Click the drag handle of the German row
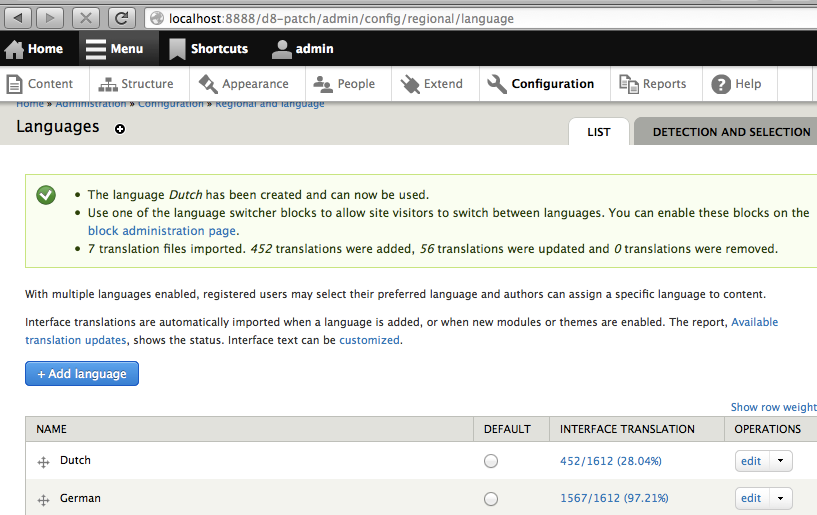817x515 pixels. 43,500
